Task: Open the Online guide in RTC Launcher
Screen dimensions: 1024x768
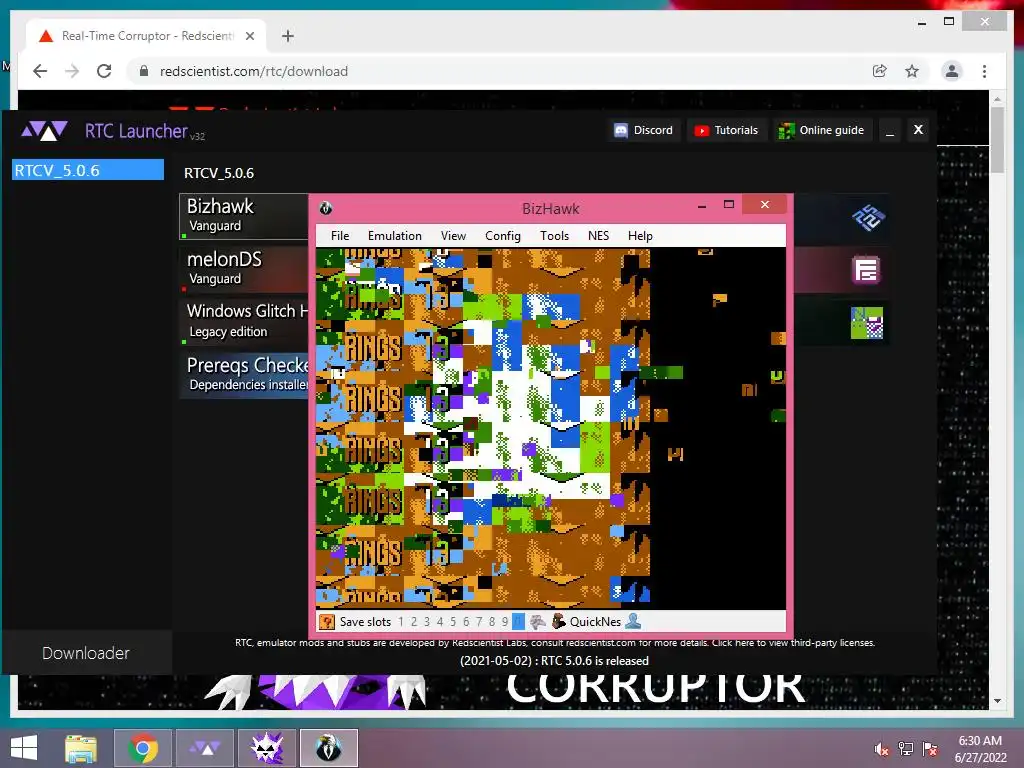Action: pos(823,130)
